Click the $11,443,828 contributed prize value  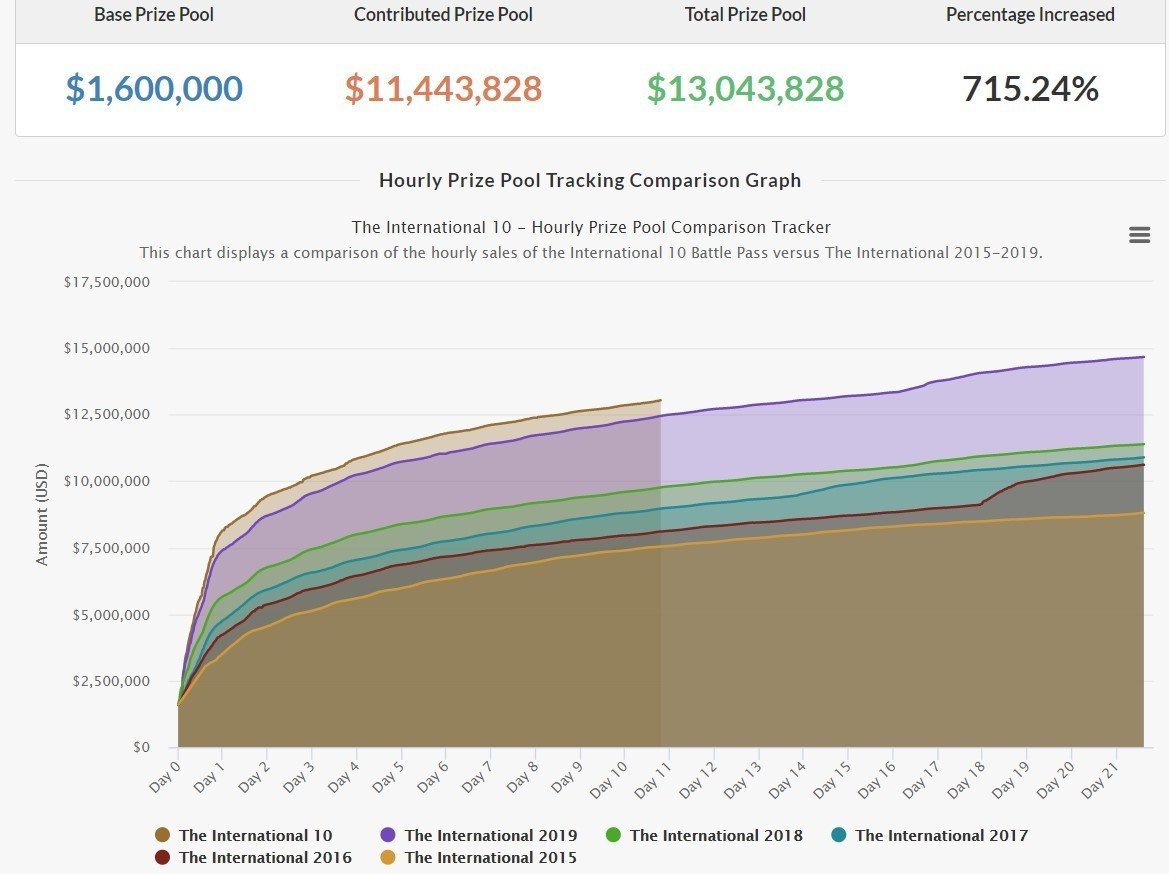tap(444, 88)
